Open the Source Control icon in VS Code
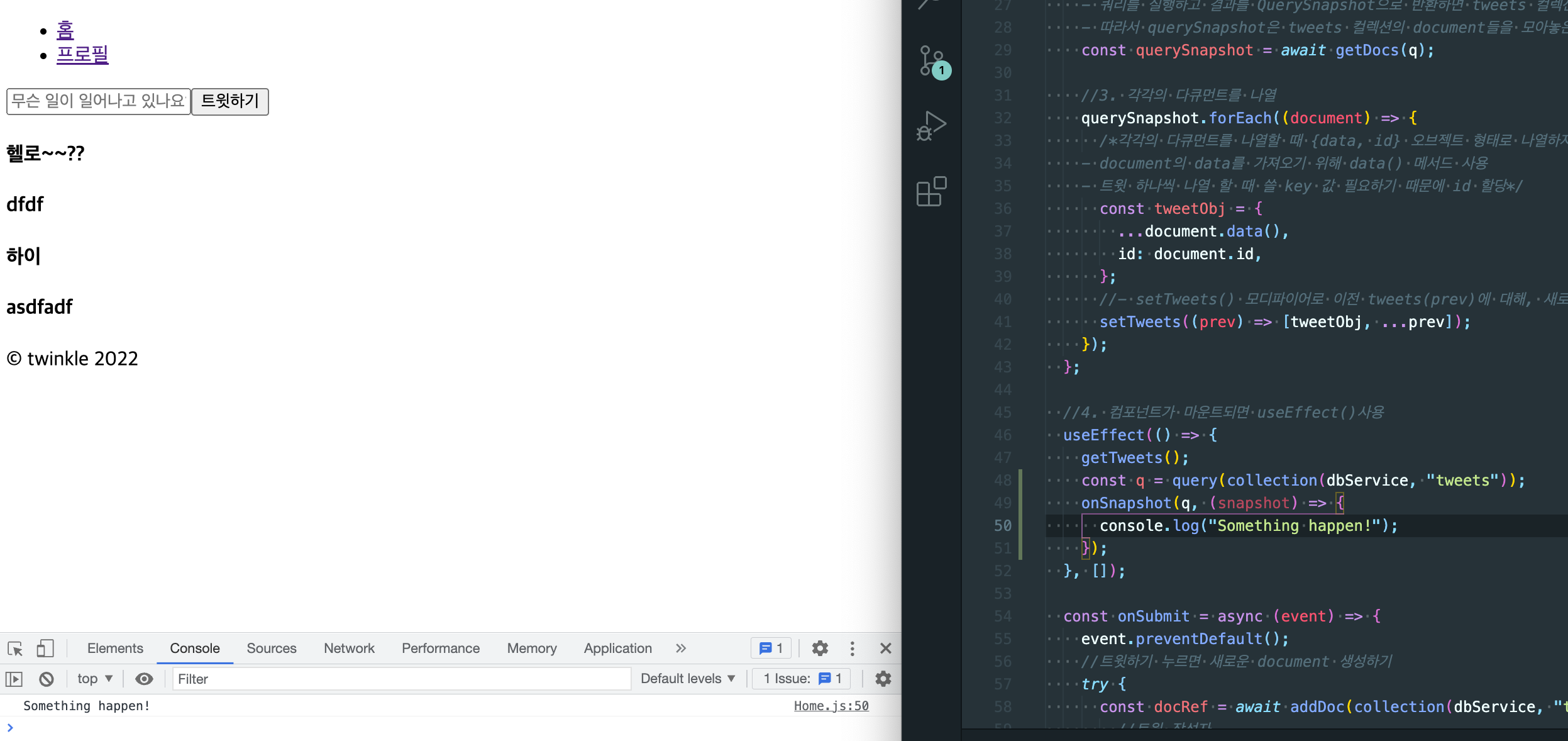Screen dimensions: 1568x741 (x=932, y=61)
